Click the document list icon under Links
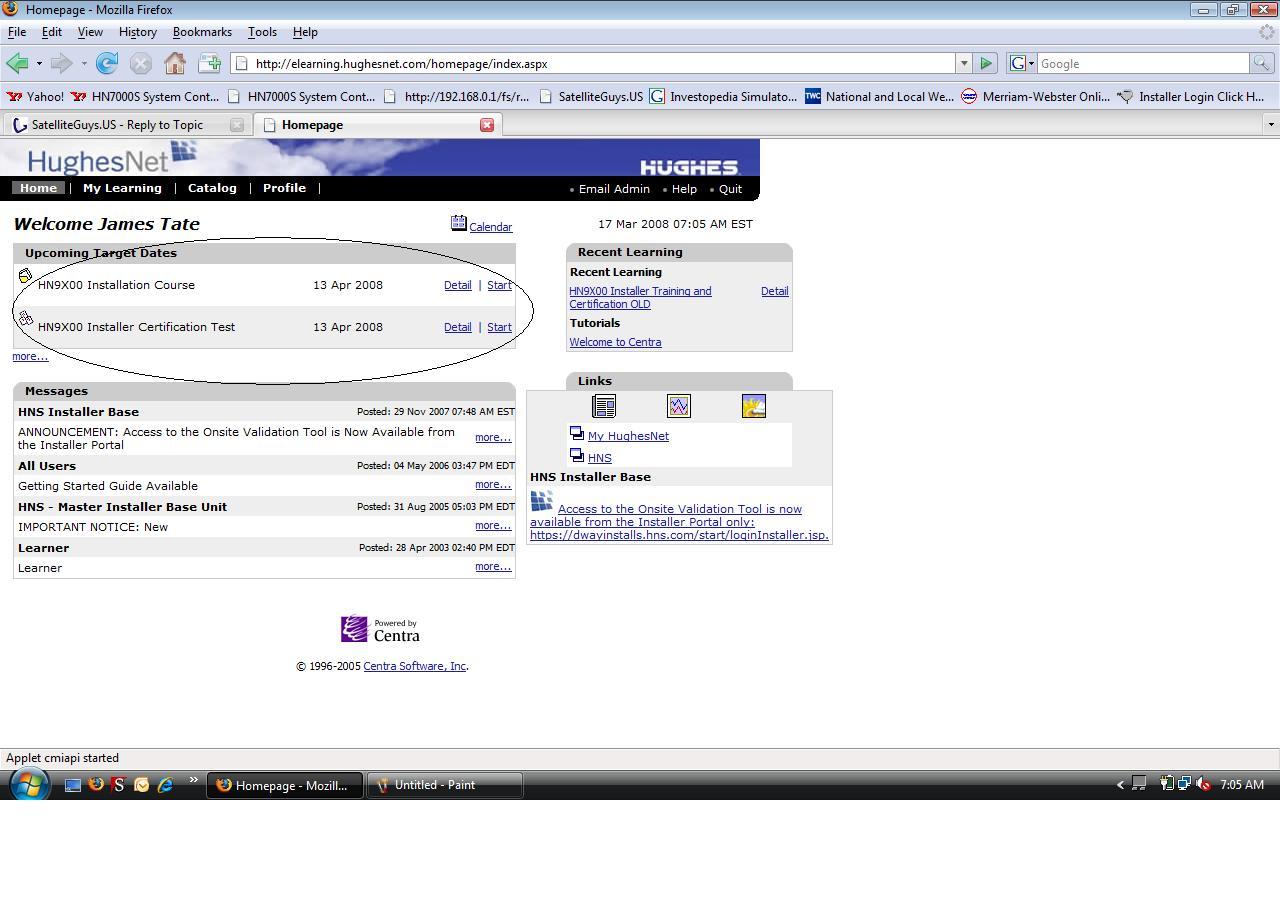 [x=604, y=406]
